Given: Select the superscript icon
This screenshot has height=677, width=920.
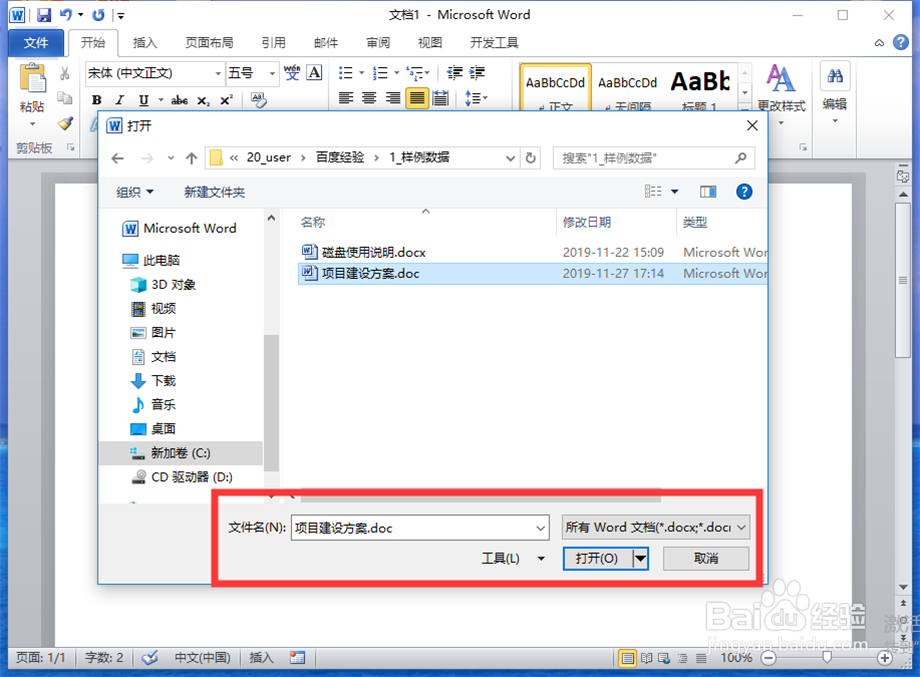Looking at the screenshot, I should [226, 97].
